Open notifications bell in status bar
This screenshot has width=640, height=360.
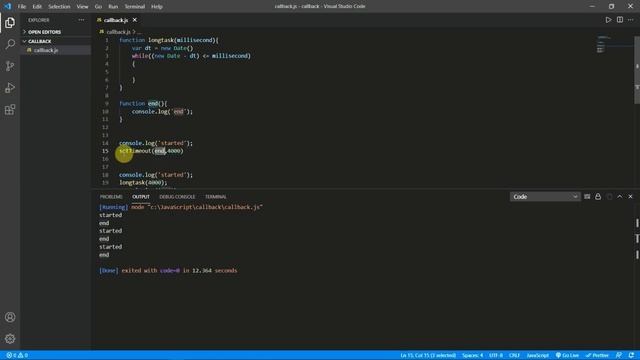coord(631,355)
